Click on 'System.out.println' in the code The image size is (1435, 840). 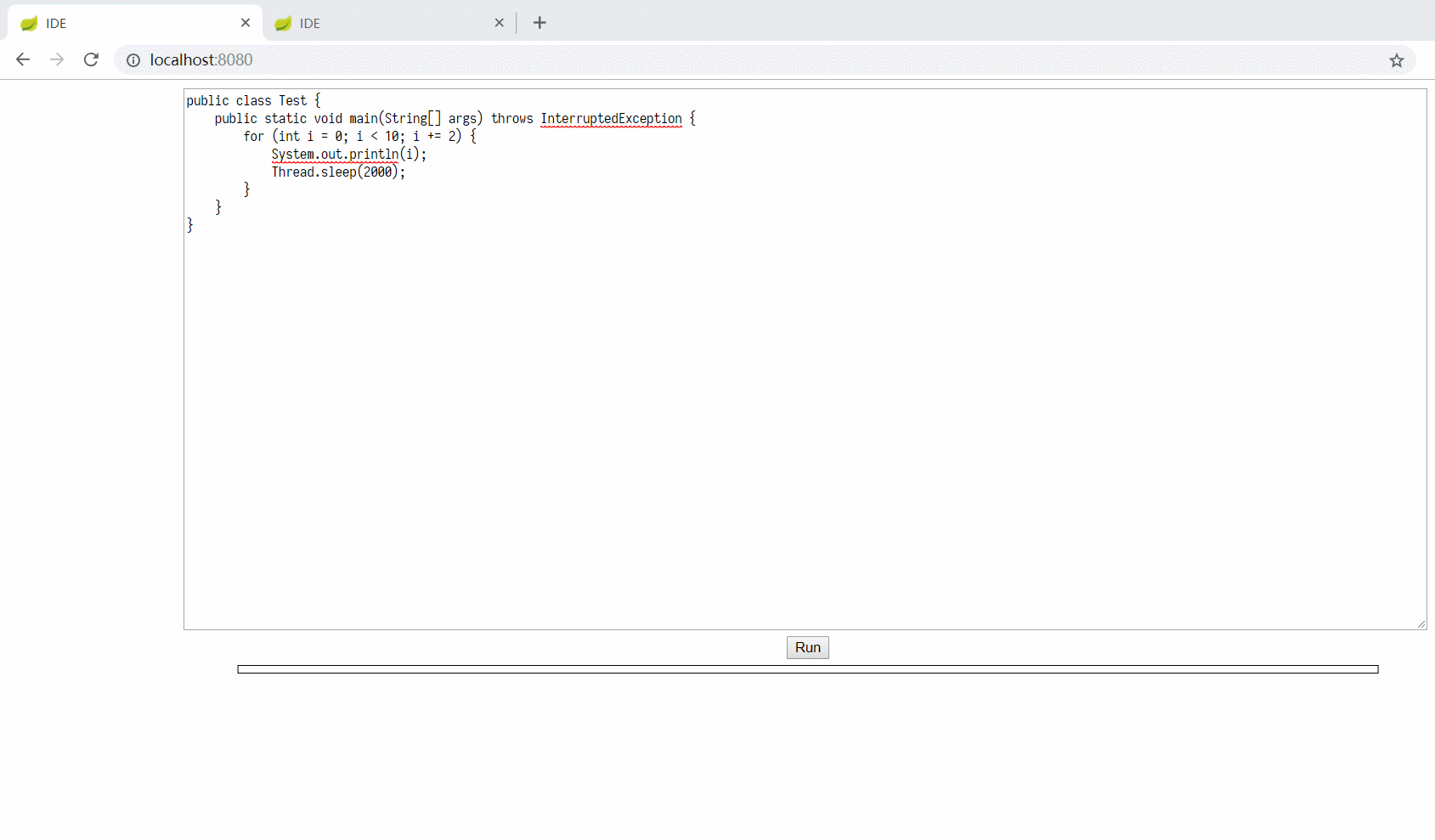(x=335, y=155)
